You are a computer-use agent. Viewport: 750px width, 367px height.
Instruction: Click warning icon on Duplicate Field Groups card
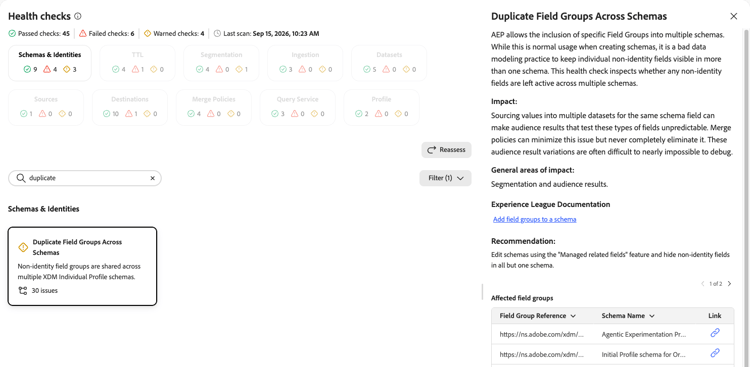(x=23, y=247)
